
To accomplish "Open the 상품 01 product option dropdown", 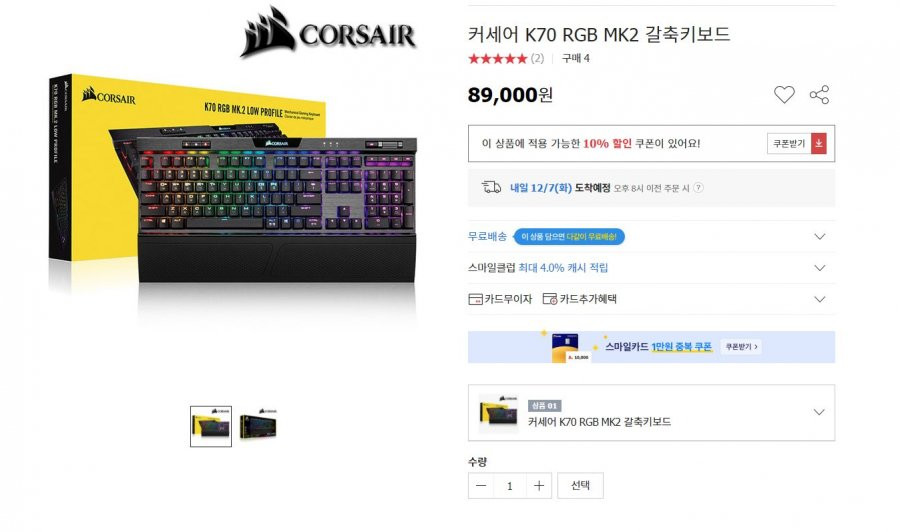I will (x=651, y=413).
